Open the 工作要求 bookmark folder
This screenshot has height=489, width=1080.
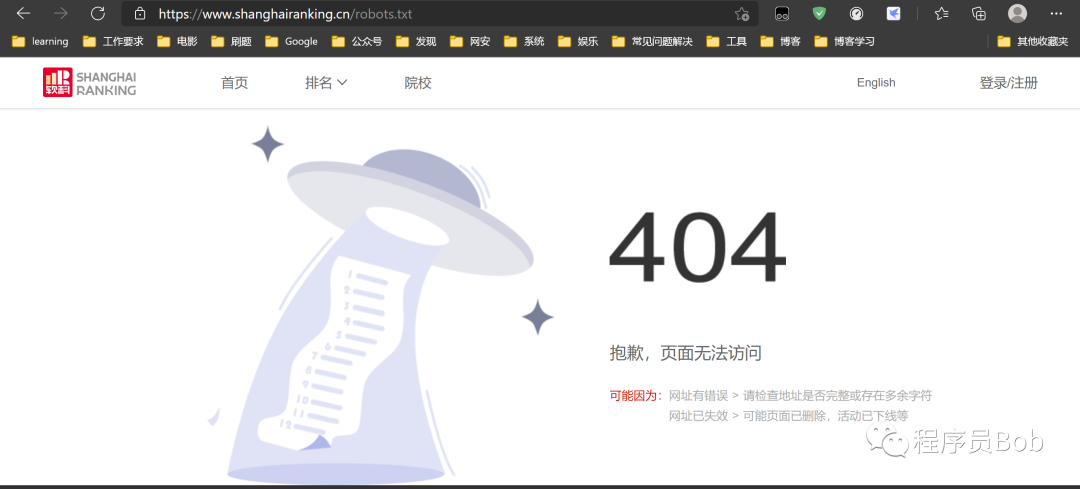(x=114, y=41)
